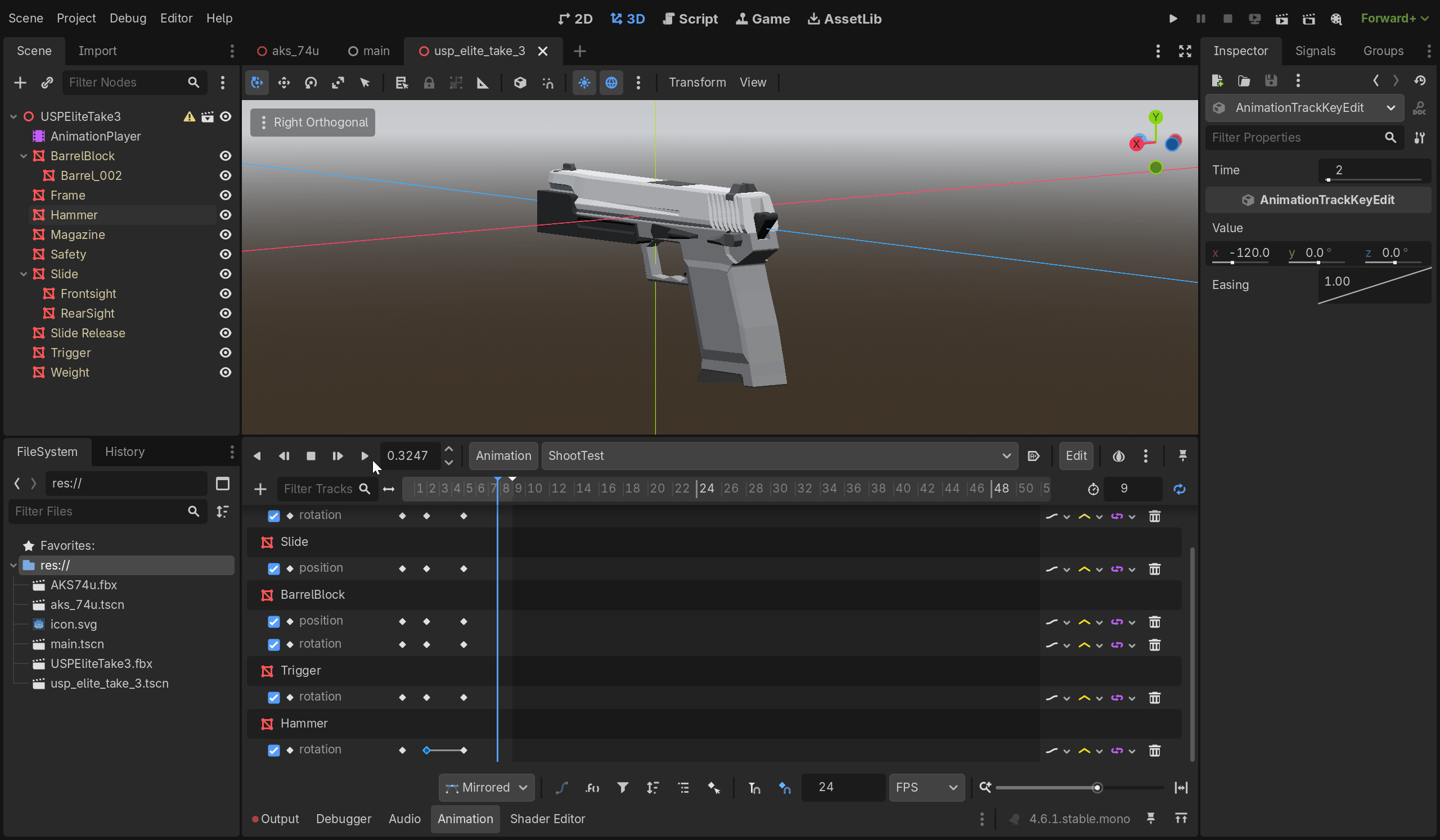Viewport: 1440px width, 840px height.
Task: Hide the Magazine node visibility
Action: click(226, 234)
